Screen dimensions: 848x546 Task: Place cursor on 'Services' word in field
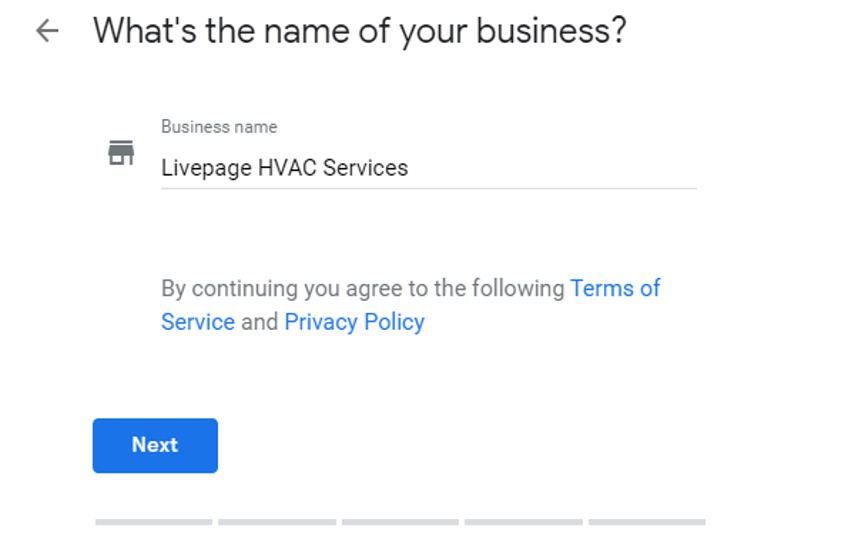pos(366,168)
